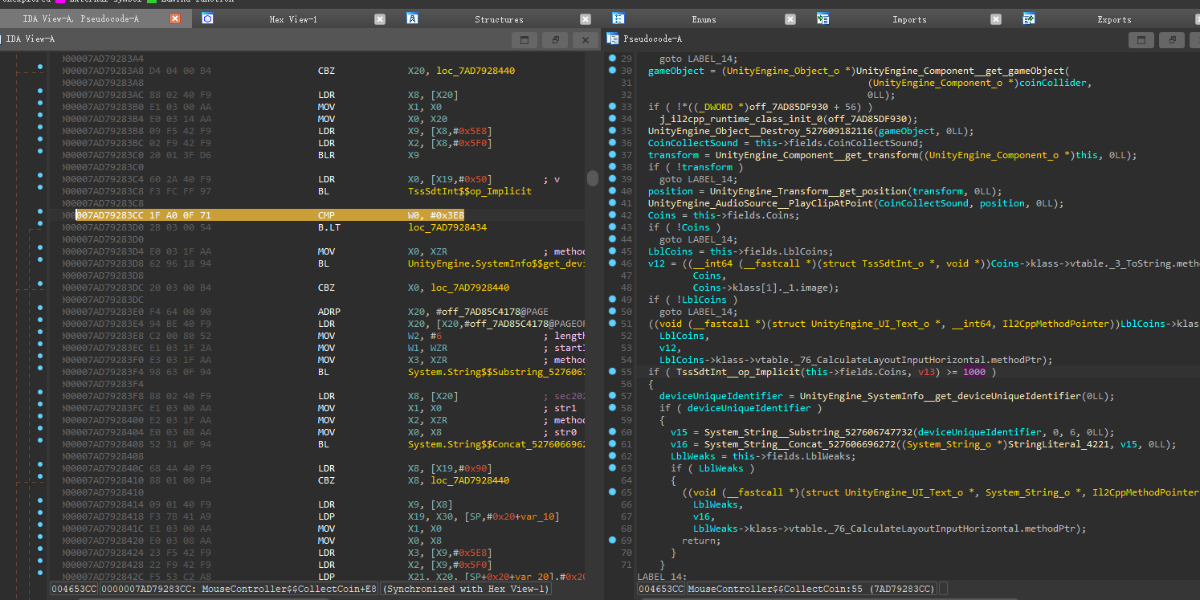
Task: Close the Enums tab
Action: [x=792, y=19]
